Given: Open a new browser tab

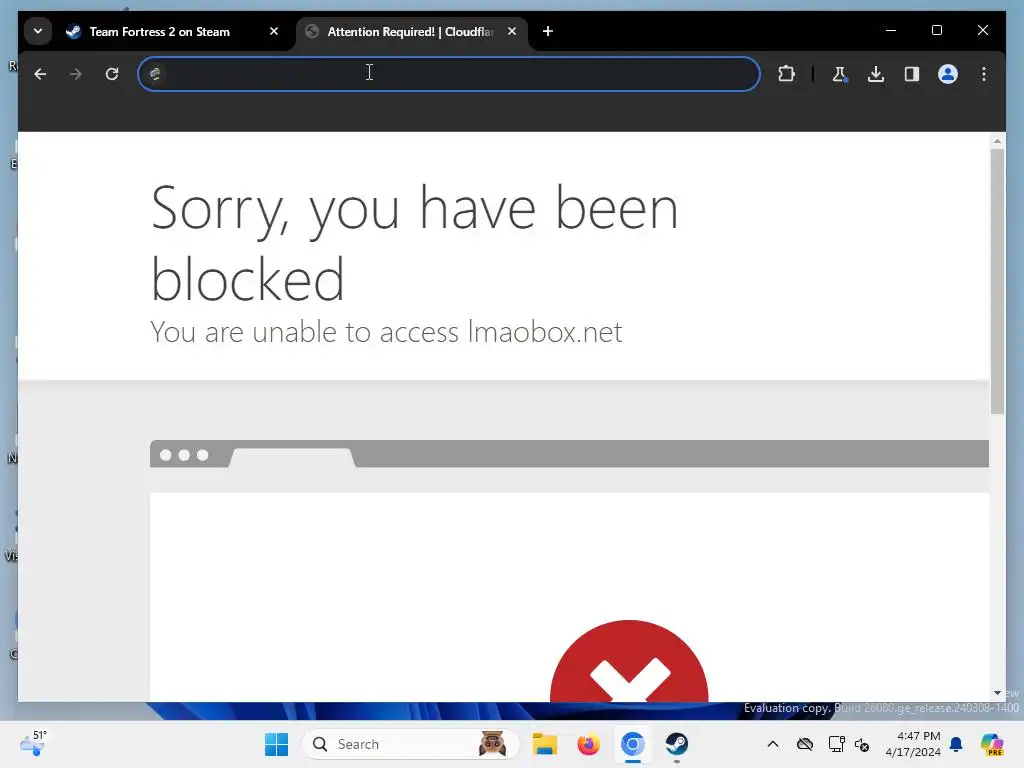Looking at the screenshot, I should click(x=548, y=31).
